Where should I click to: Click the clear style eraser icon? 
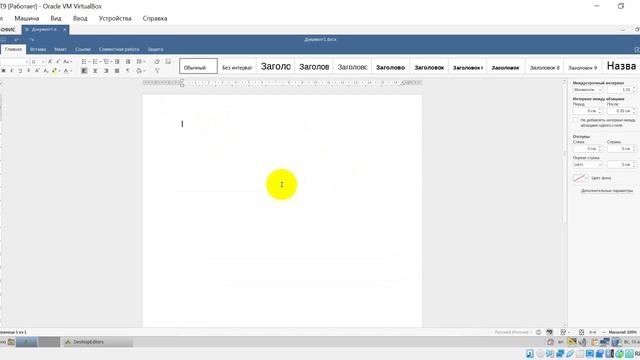[157, 62]
